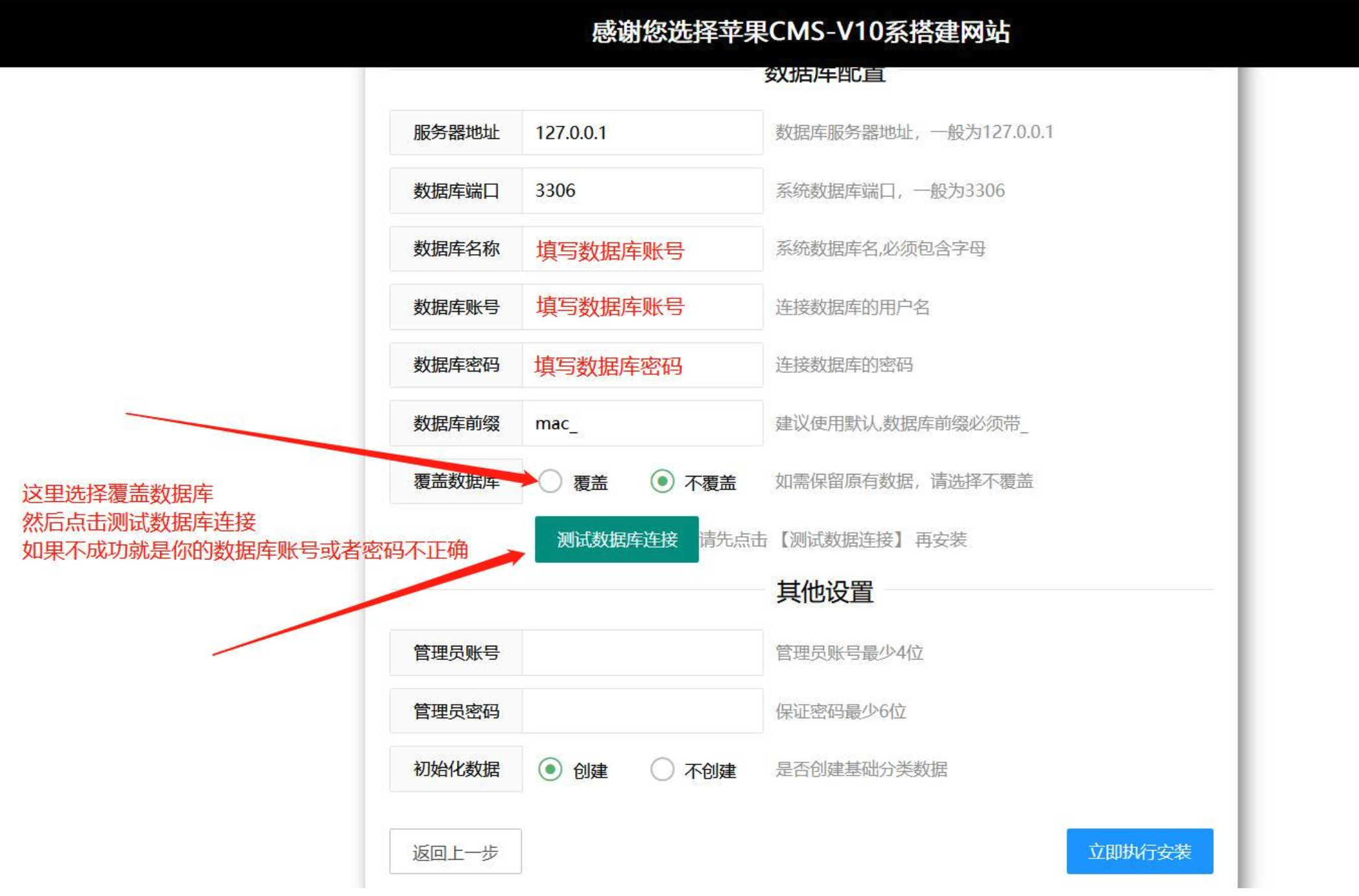点击数据库名称输入框
The width and height of the screenshot is (1359, 896).
click(x=642, y=248)
